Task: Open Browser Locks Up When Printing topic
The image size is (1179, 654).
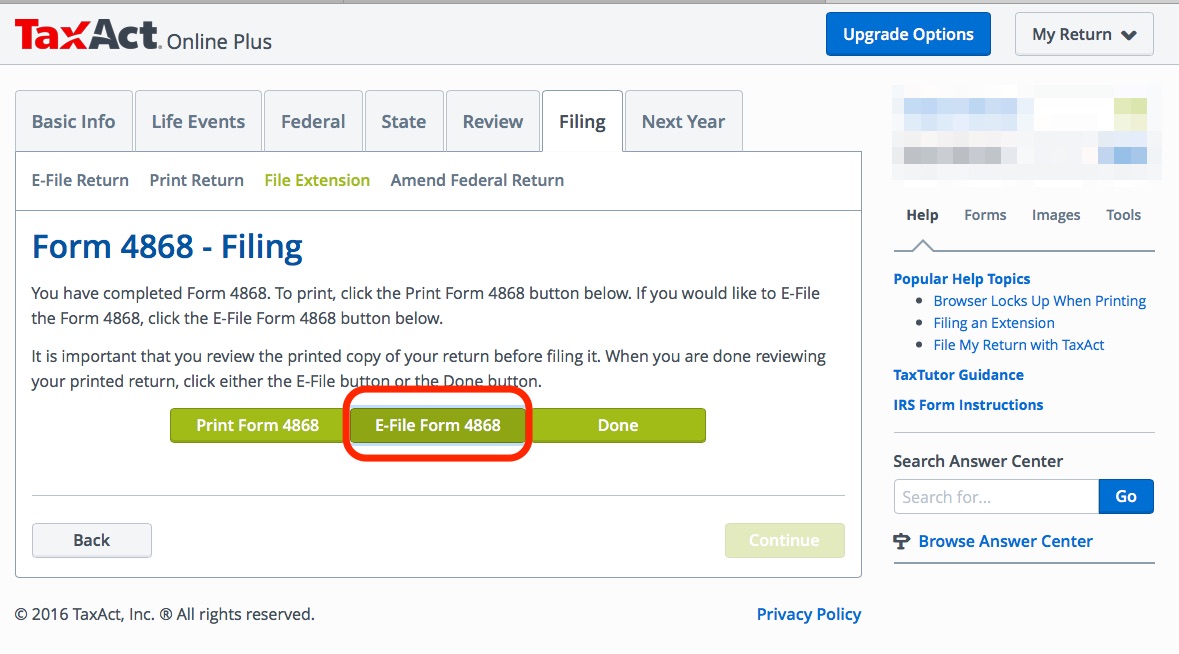Action: (1040, 301)
